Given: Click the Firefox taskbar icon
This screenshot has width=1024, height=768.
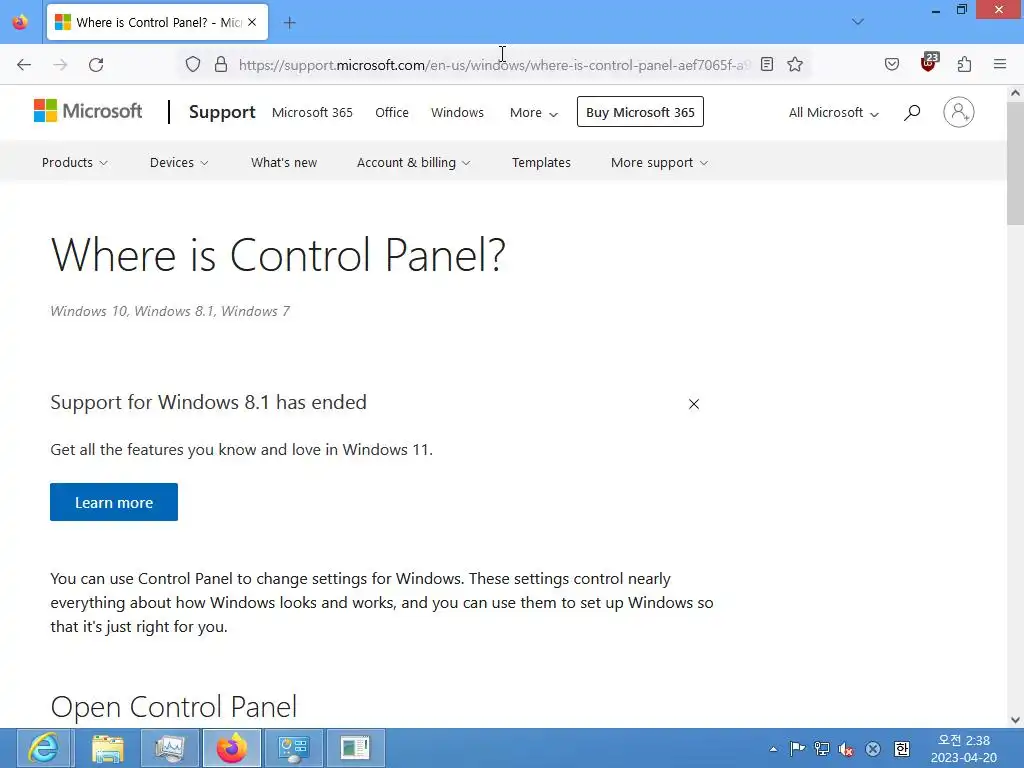Looking at the screenshot, I should pos(232,748).
